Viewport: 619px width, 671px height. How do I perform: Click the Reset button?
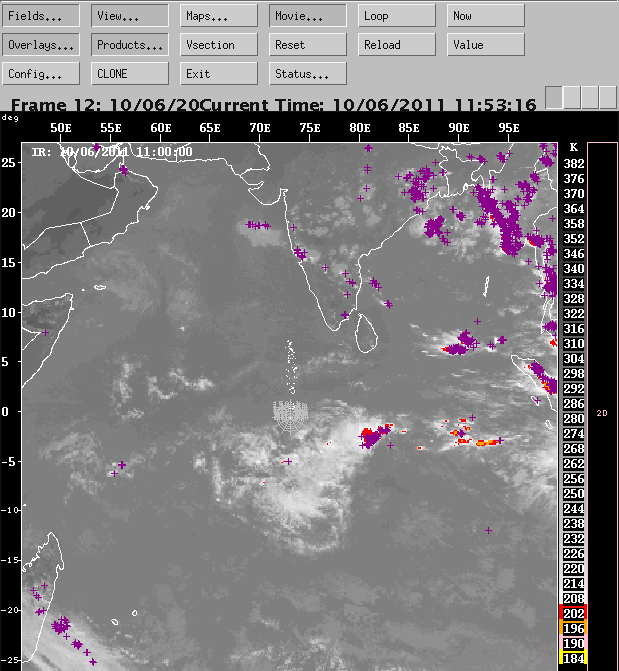[x=308, y=45]
